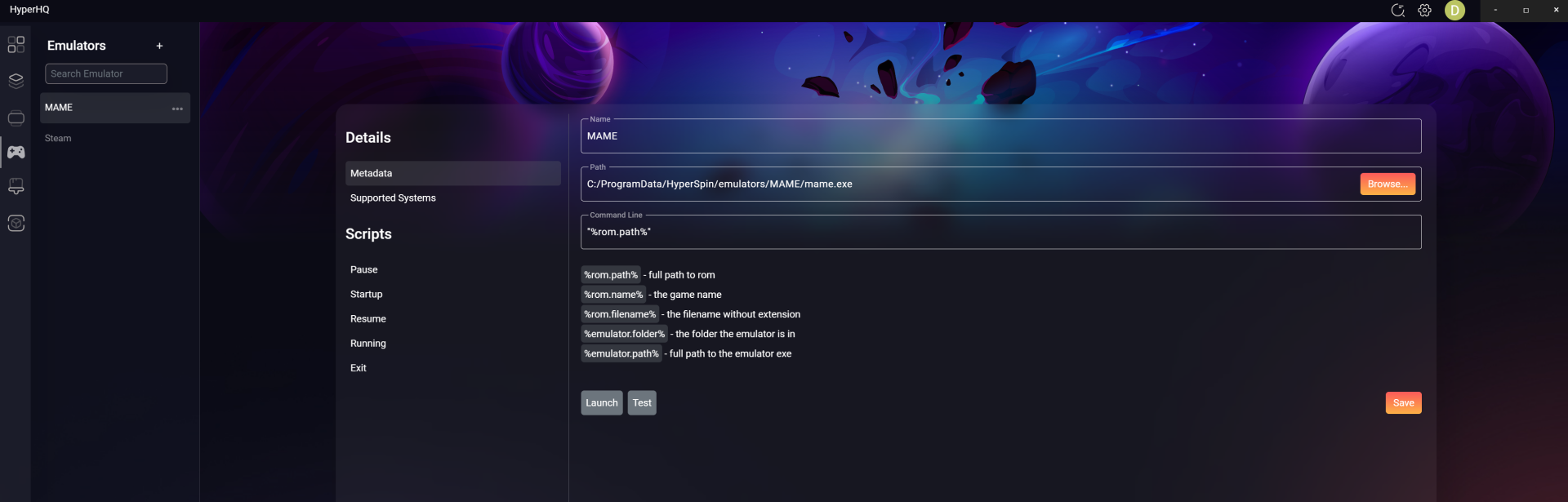Select MAME in the emulators list
The height and width of the screenshot is (502, 1568).
pos(115,108)
